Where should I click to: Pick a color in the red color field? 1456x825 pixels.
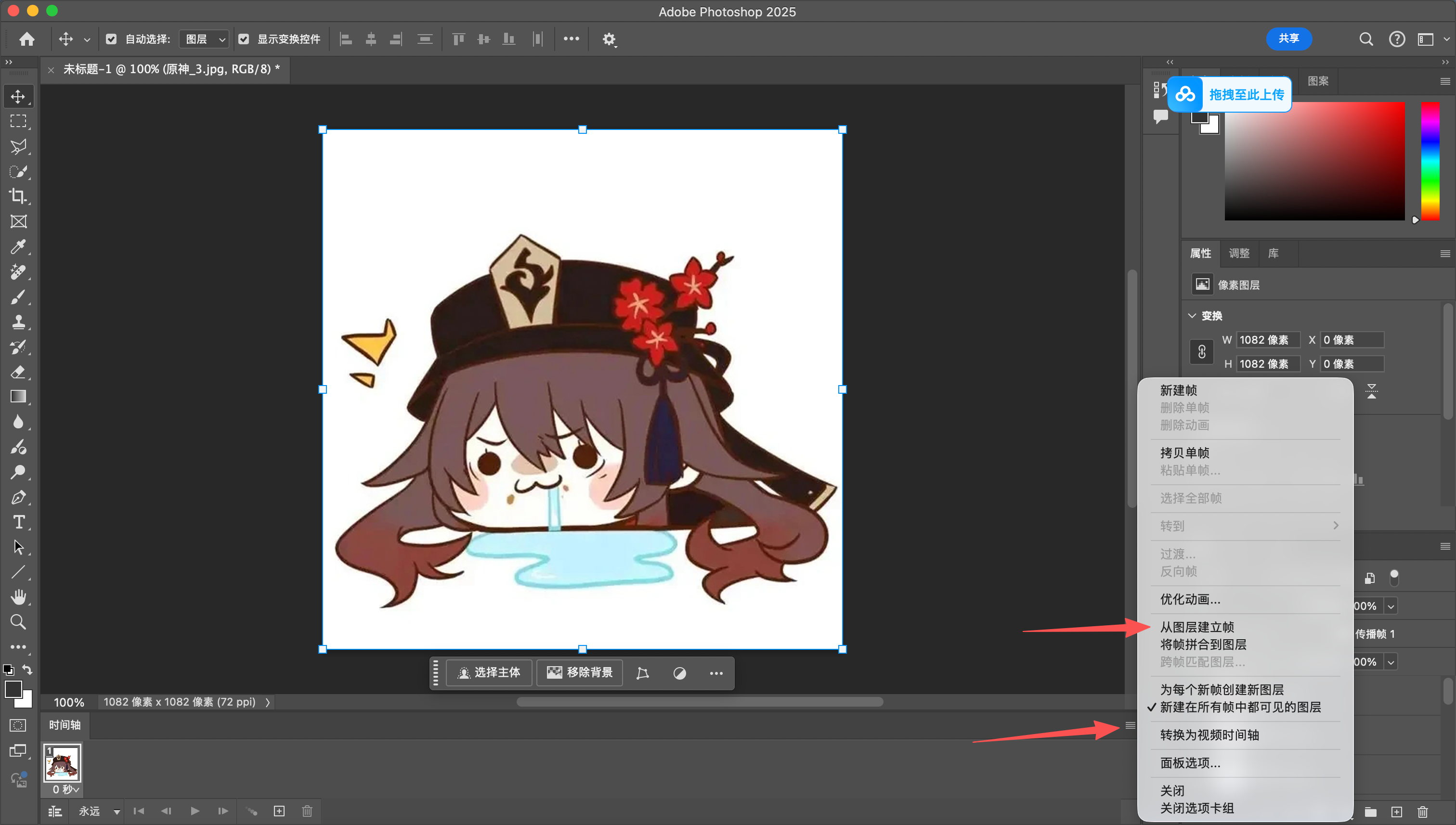pyautogui.click(x=1314, y=161)
